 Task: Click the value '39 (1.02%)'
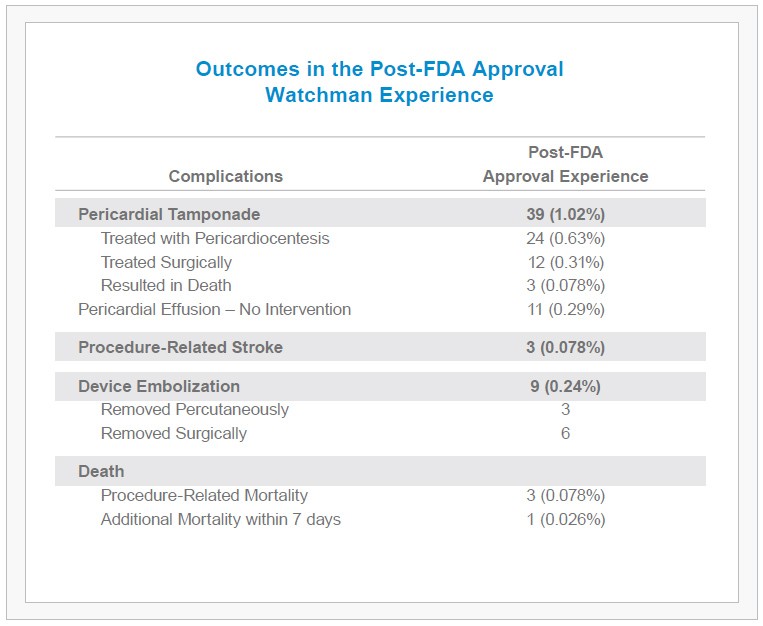[x=565, y=214]
